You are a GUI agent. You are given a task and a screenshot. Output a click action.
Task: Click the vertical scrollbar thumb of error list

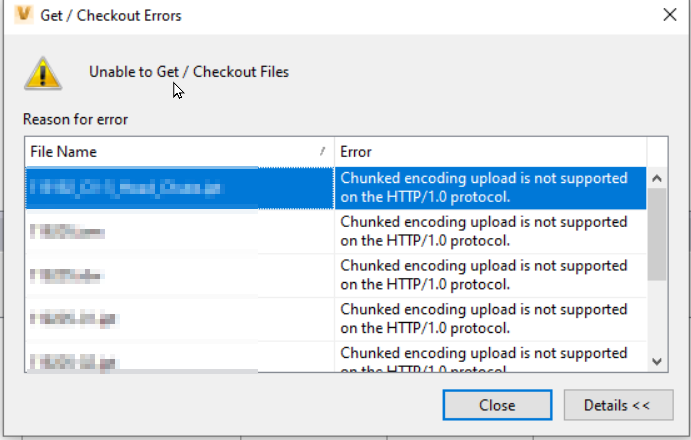[657, 232]
